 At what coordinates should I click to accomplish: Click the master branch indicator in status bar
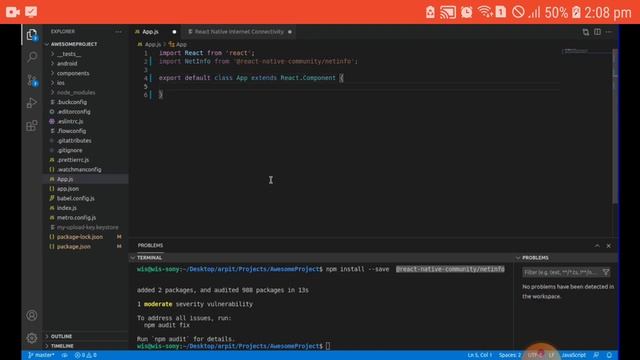tap(41, 355)
